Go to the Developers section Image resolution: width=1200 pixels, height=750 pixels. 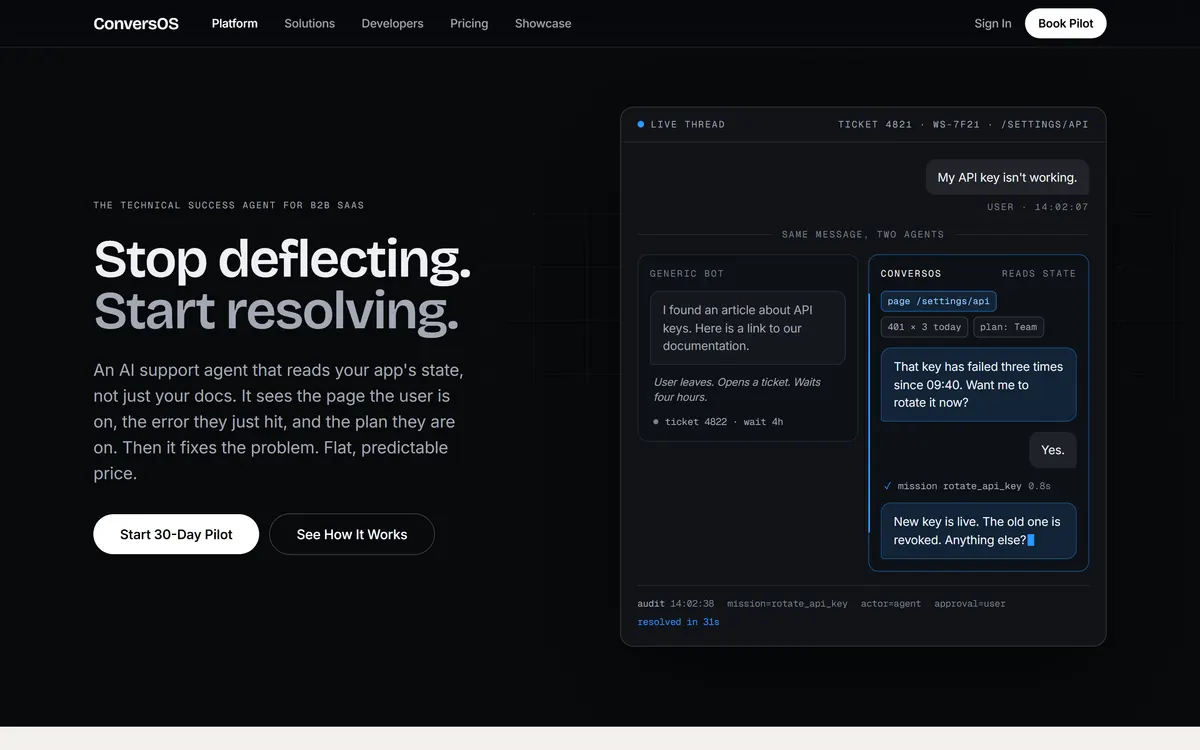[392, 23]
